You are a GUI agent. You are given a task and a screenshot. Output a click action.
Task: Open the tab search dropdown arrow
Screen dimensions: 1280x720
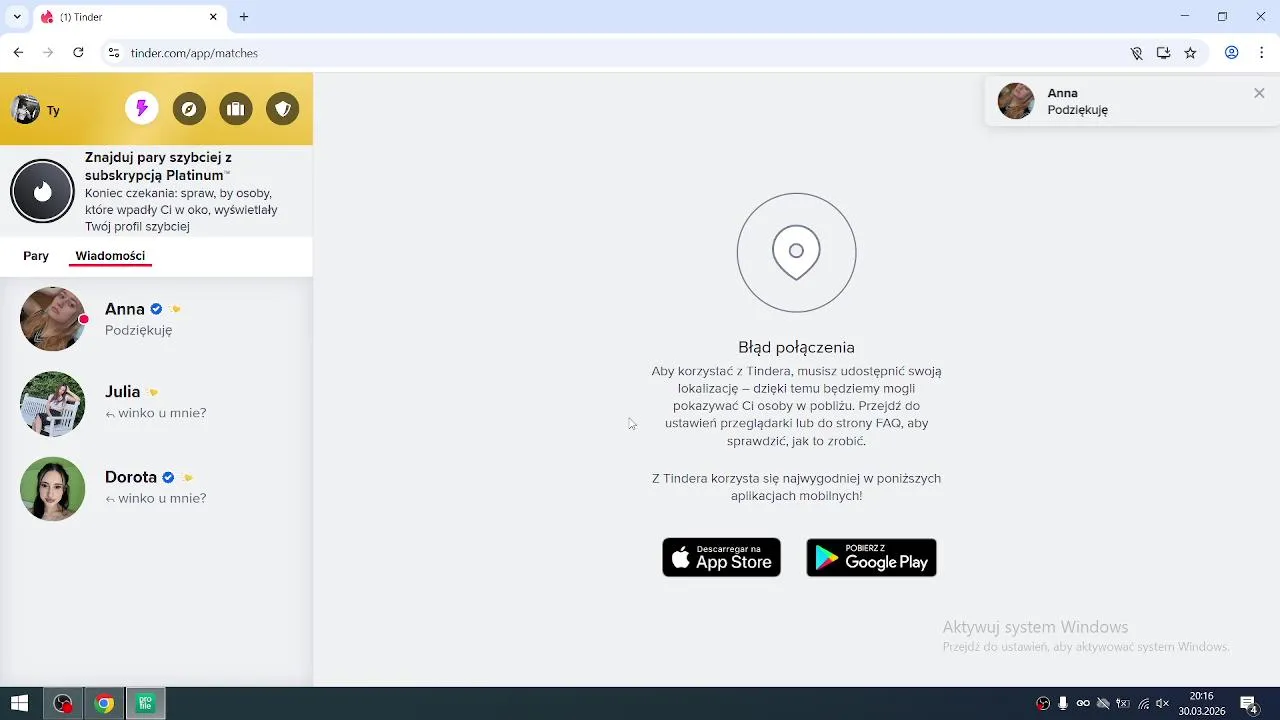click(17, 17)
